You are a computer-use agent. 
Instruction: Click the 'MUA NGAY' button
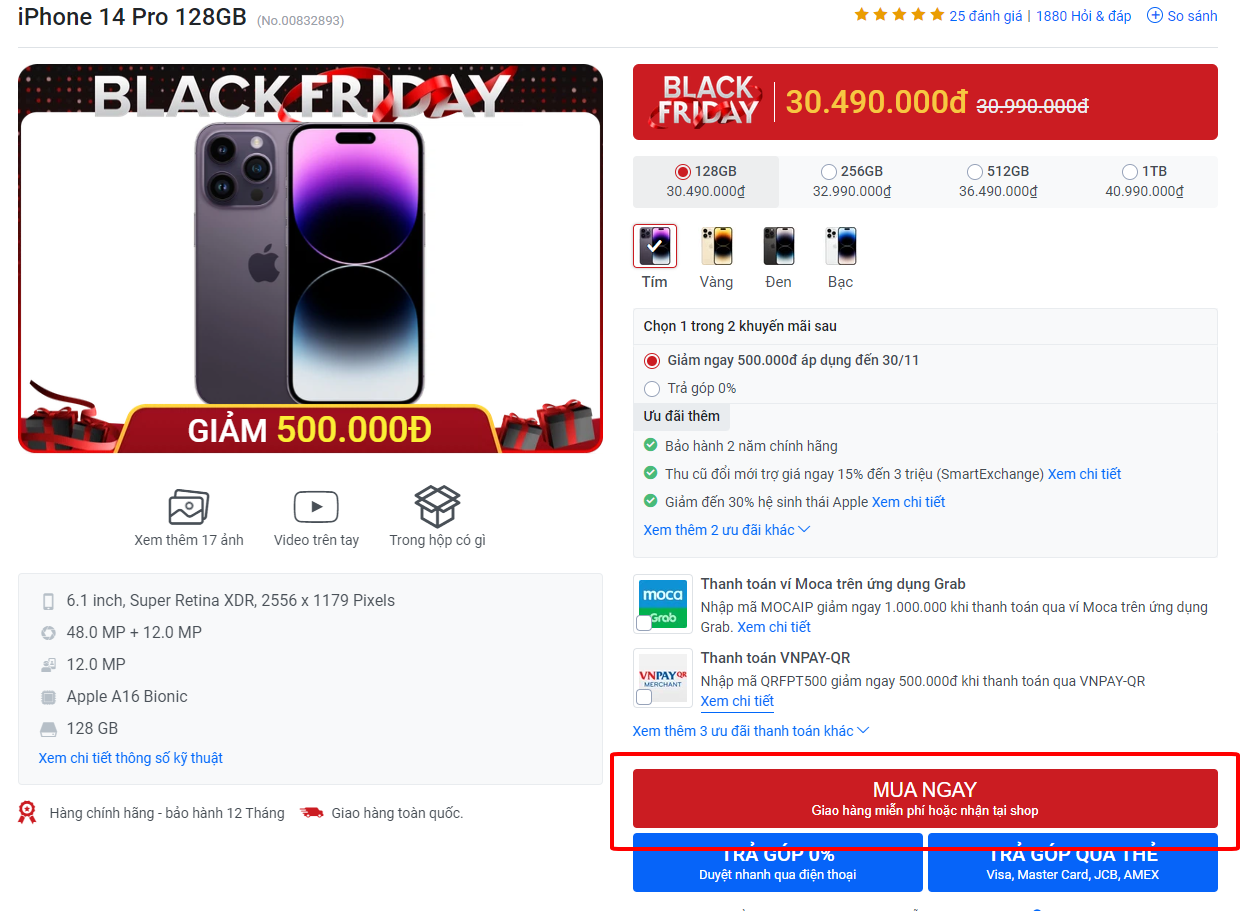(925, 798)
